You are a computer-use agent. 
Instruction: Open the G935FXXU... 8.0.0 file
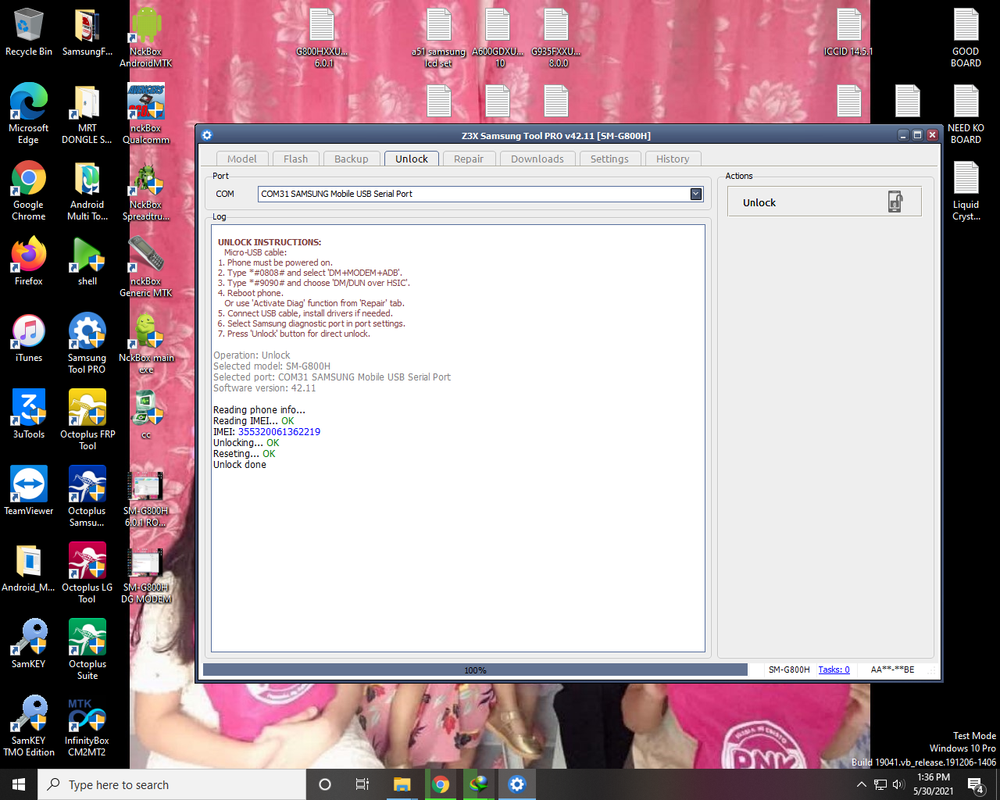tap(556, 37)
